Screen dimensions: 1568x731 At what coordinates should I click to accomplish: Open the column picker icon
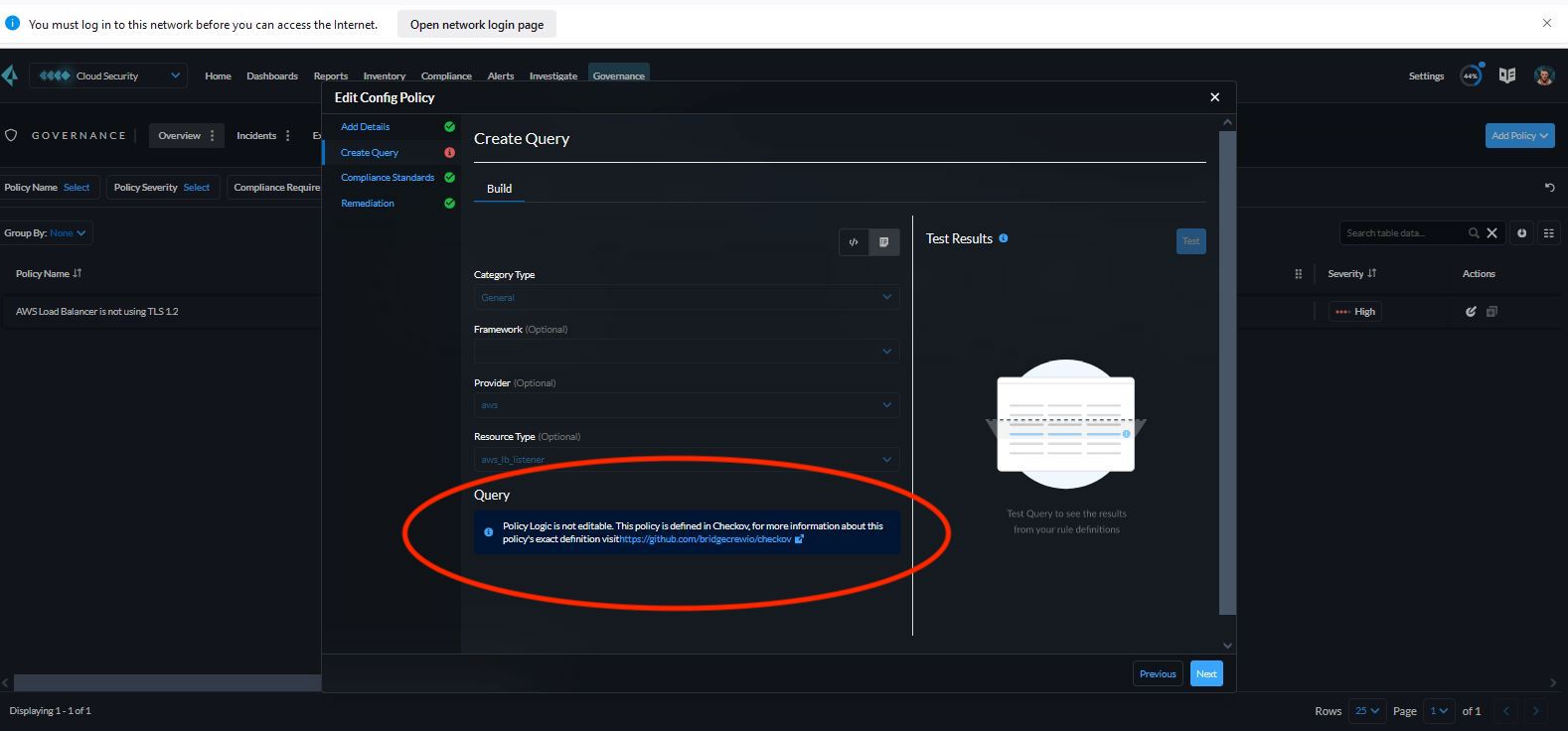tap(1548, 233)
